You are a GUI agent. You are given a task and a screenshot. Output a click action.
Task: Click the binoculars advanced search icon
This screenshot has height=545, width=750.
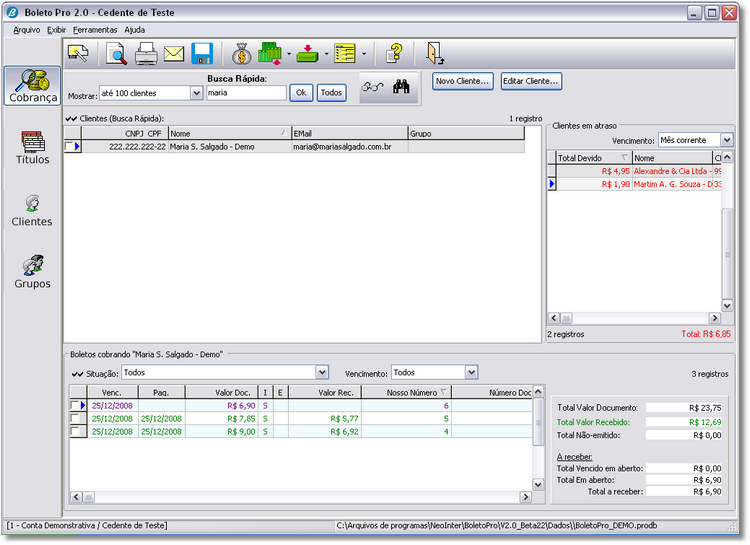coord(401,87)
